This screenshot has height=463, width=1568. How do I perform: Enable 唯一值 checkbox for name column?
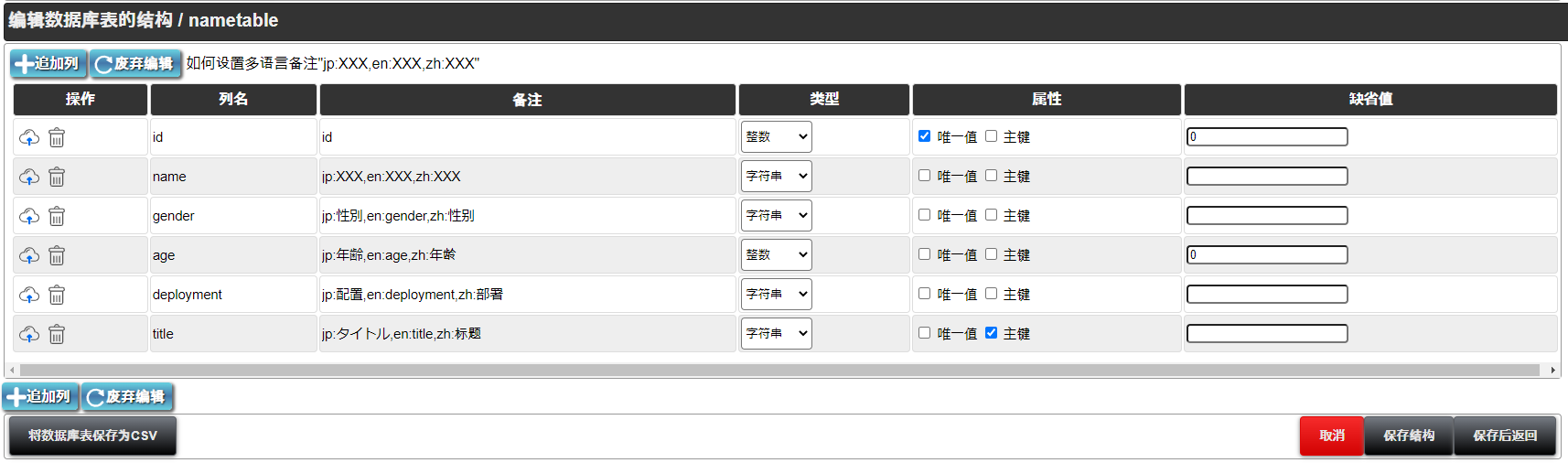(x=924, y=176)
